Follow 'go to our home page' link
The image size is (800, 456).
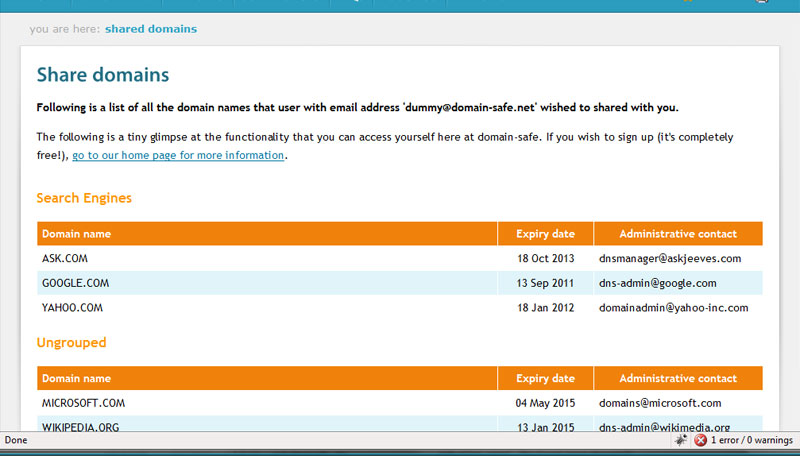coord(178,156)
